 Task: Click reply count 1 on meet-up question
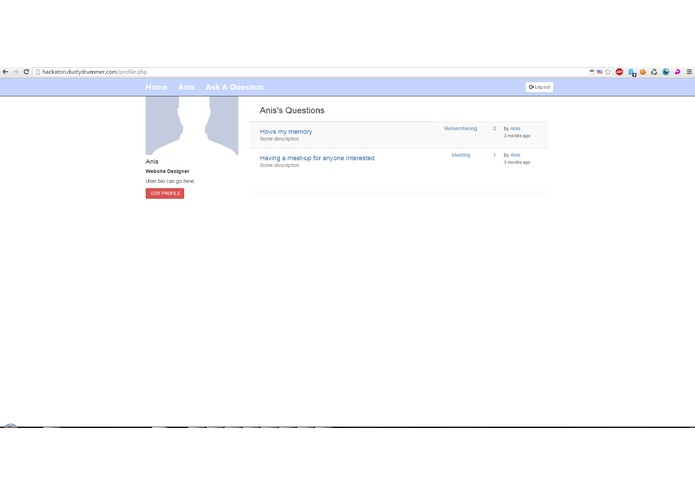tap(494, 155)
